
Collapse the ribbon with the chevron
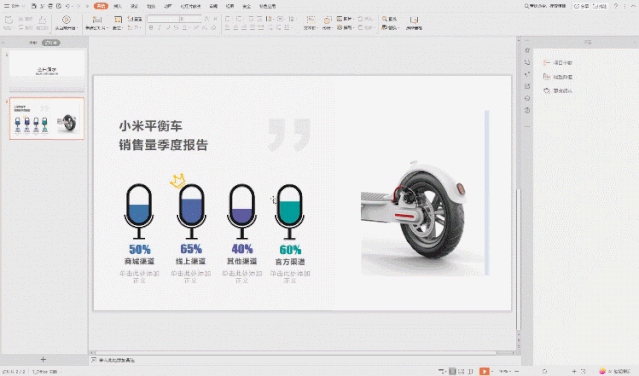[x=634, y=6]
